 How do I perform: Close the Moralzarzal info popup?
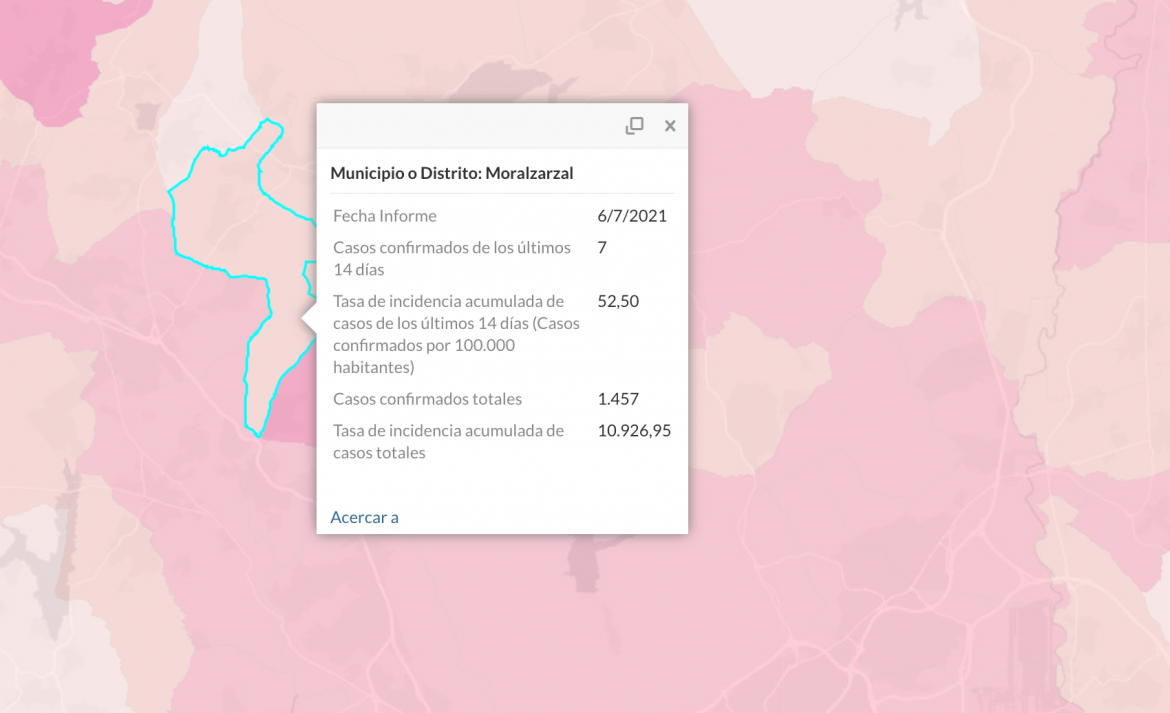670,126
